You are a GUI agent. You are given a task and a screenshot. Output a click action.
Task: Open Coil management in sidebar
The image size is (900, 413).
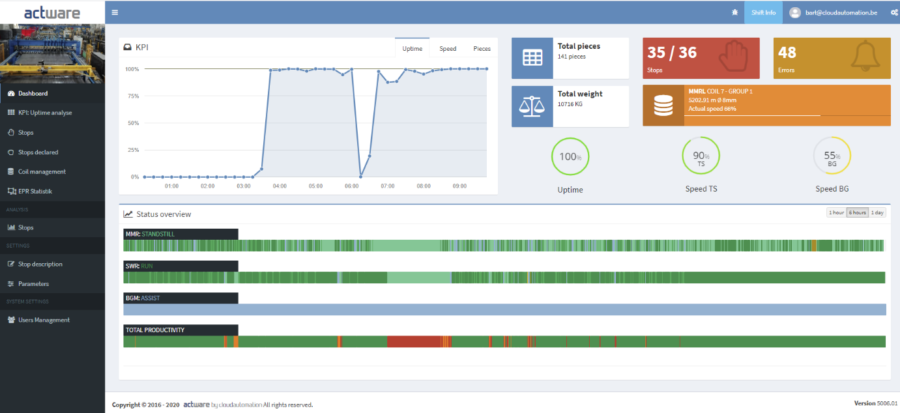pyautogui.click(x=41, y=171)
